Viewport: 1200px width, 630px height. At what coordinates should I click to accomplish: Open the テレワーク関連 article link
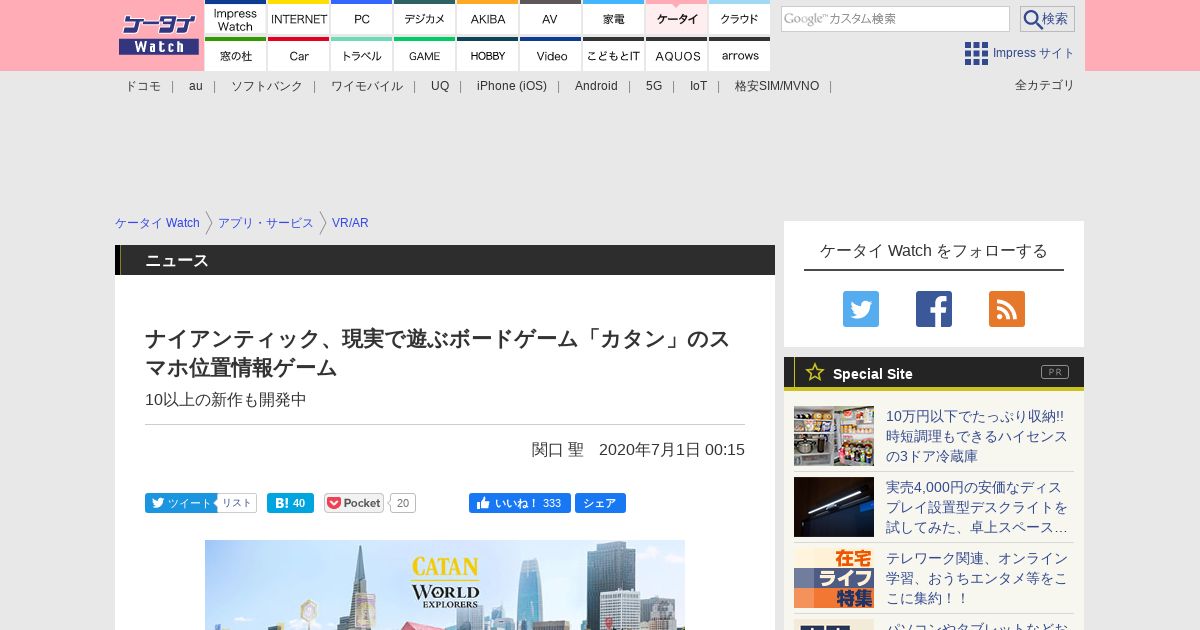click(x=977, y=578)
